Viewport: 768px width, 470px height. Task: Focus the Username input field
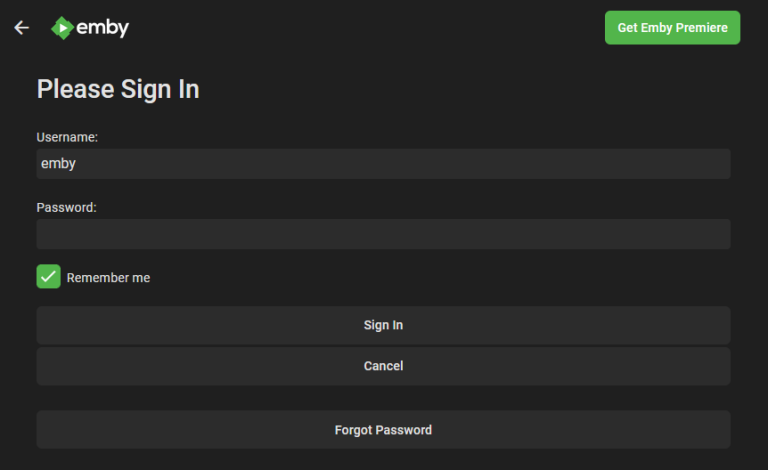(384, 164)
